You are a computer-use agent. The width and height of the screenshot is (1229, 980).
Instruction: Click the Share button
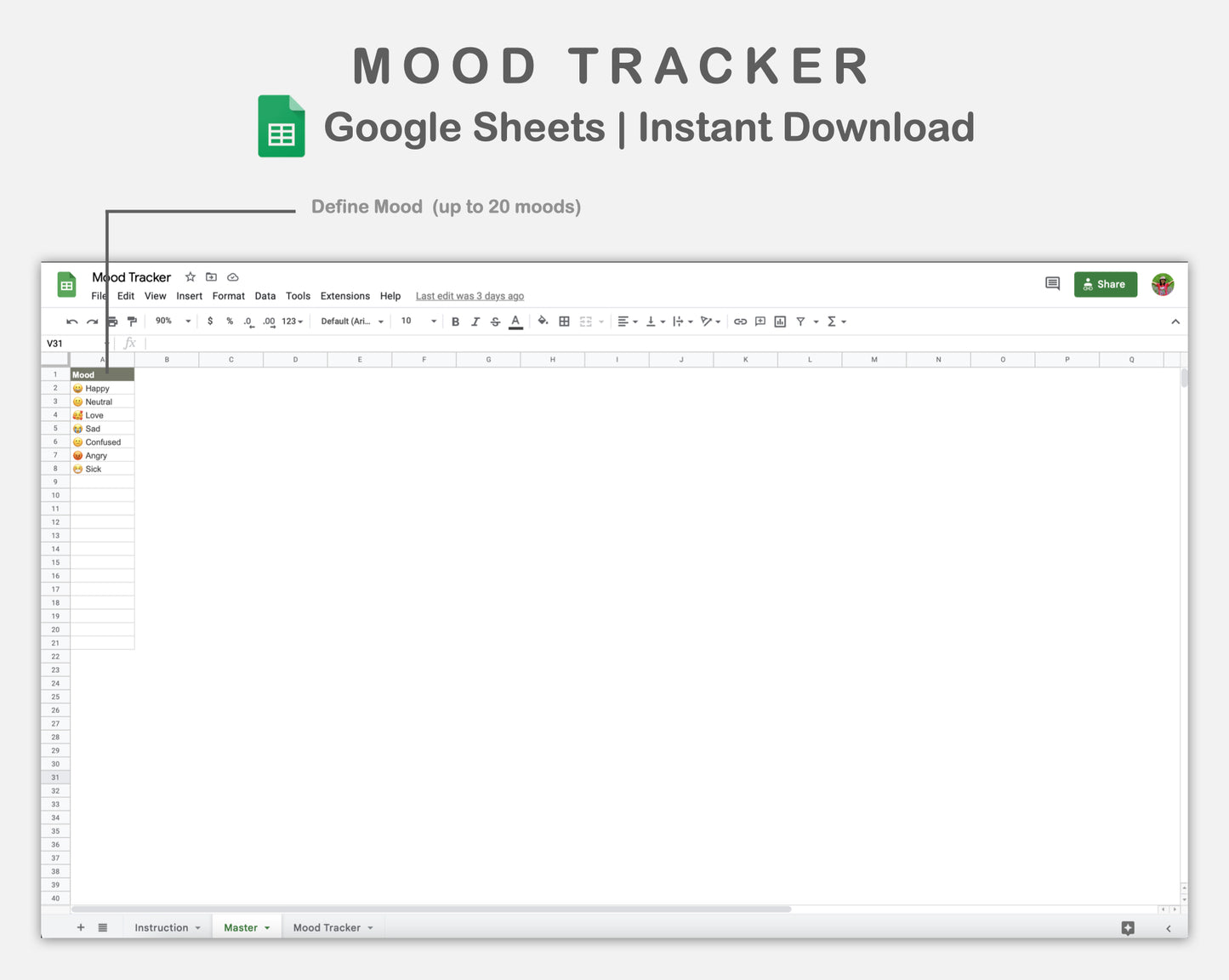[1105, 283]
